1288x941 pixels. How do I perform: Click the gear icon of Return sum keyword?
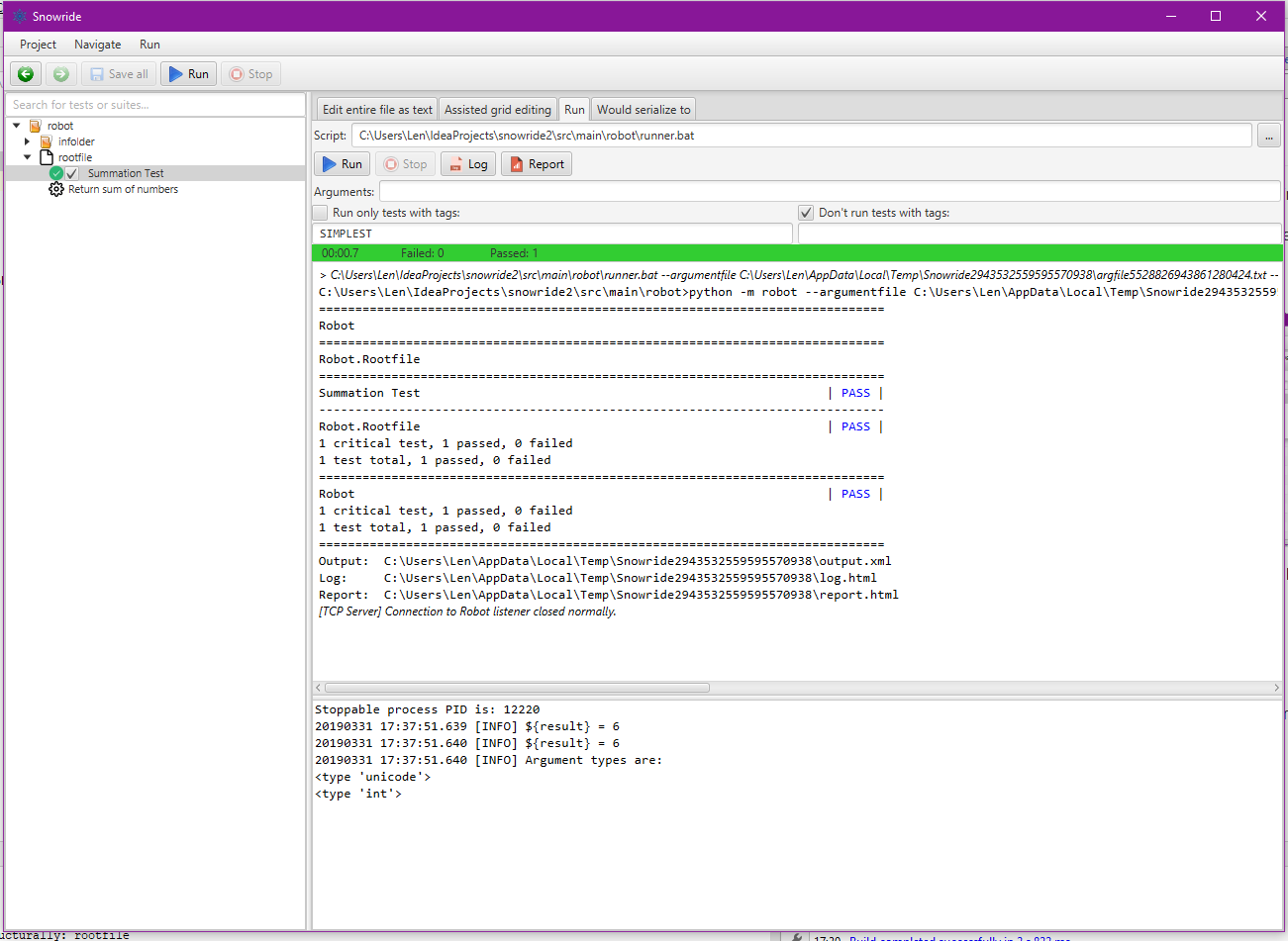coord(56,189)
